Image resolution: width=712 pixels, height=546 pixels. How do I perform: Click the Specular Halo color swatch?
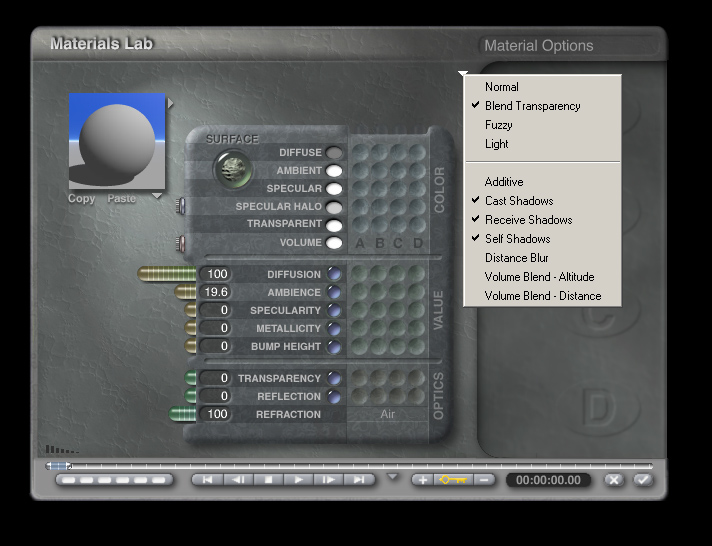[334, 207]
